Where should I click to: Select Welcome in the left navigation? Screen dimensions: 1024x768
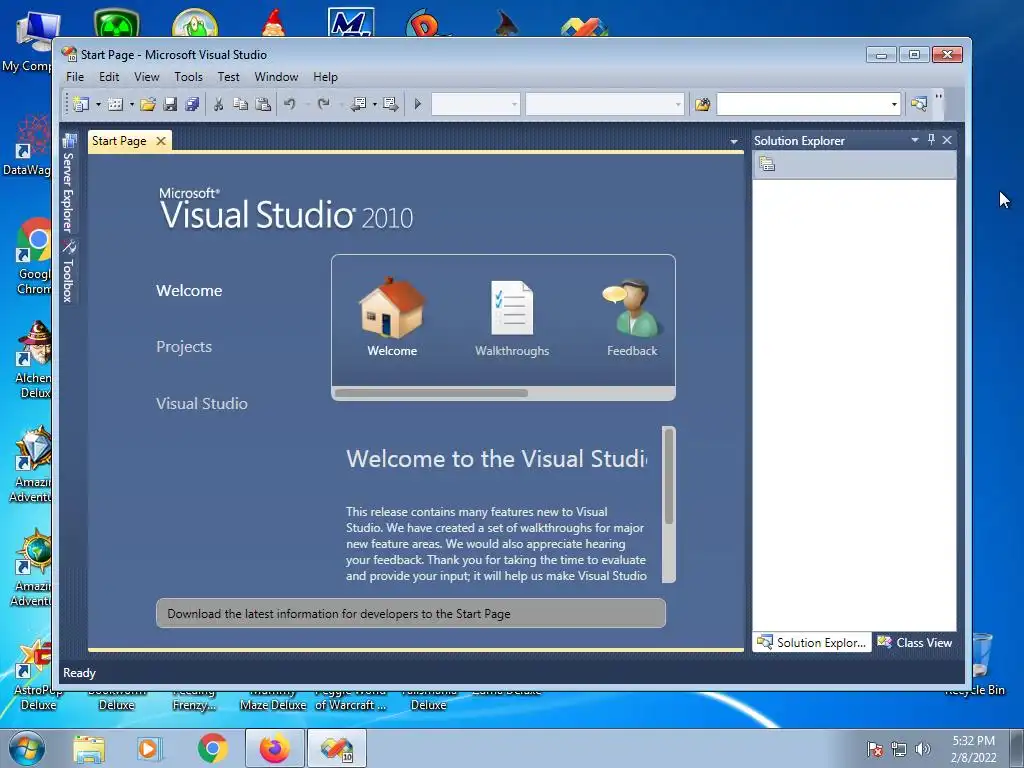[x=189, y=291]
